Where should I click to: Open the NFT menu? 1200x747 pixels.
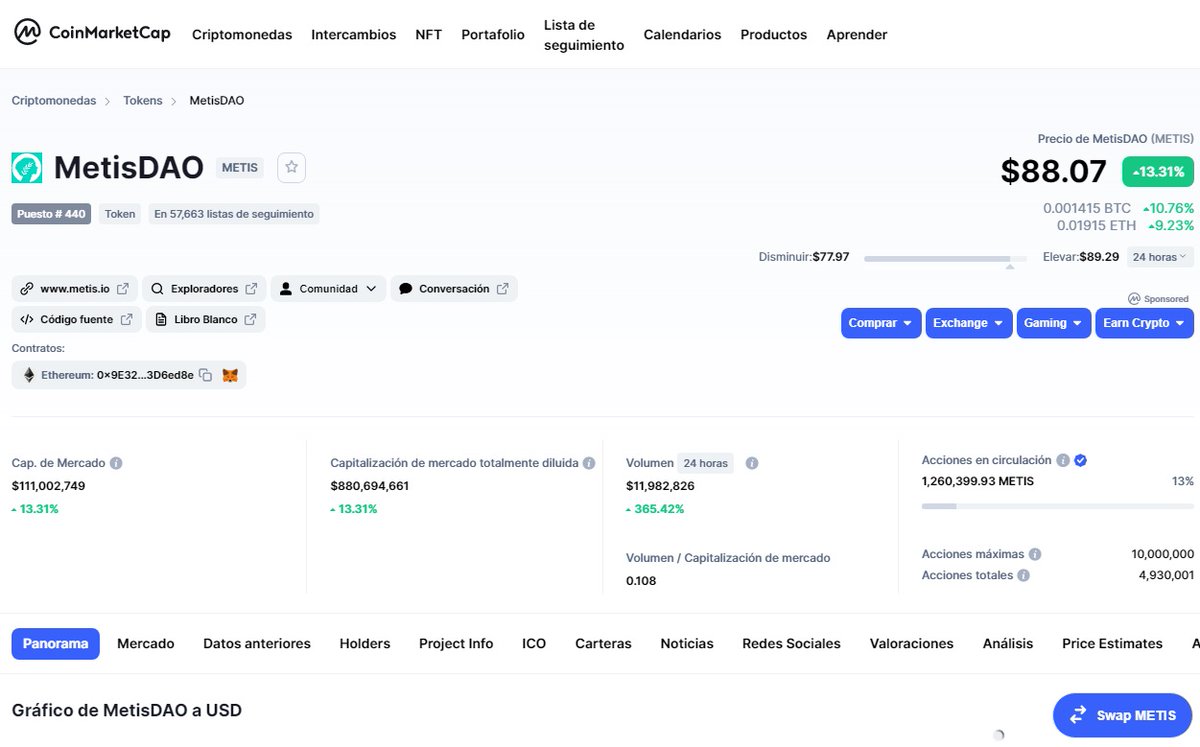[x=428, y=34]
